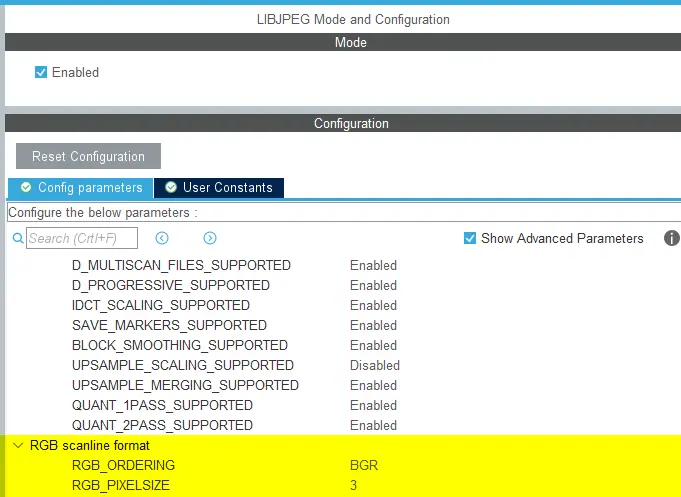The width and height of the screenshot is (681, 497).
Task: Select the QUANT_2PASS_SUPPORTED parameter
Action: [x=162, y=425]
